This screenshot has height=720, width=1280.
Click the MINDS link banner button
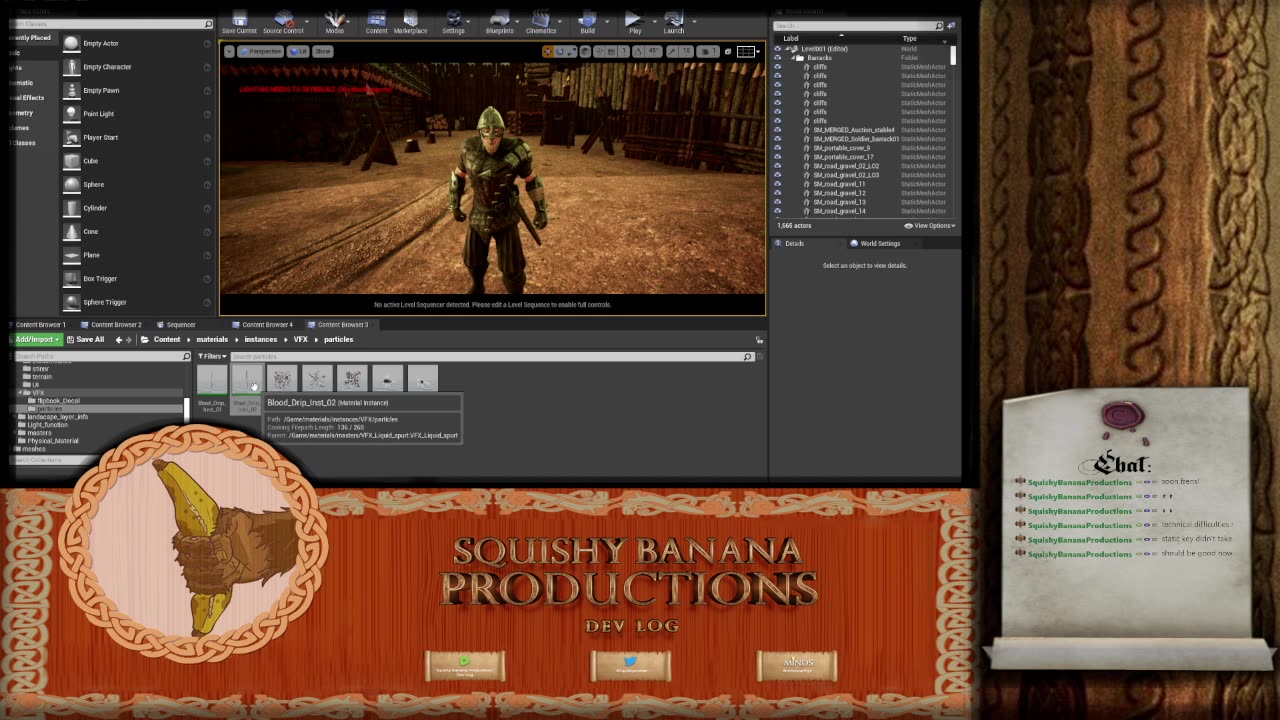click(x=797, y=665)
